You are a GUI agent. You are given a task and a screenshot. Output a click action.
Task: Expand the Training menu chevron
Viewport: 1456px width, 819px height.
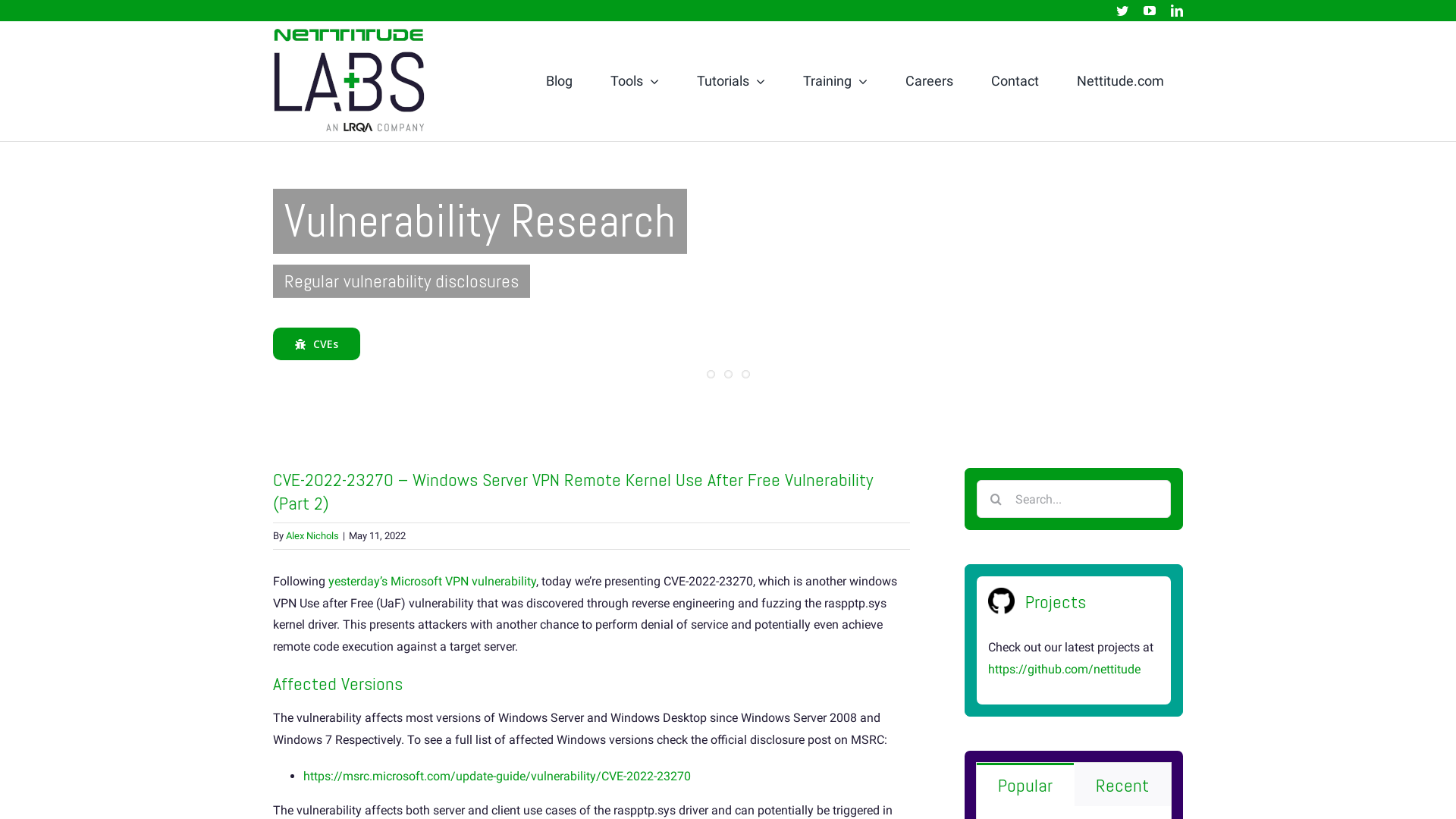[x=863, y=81]
